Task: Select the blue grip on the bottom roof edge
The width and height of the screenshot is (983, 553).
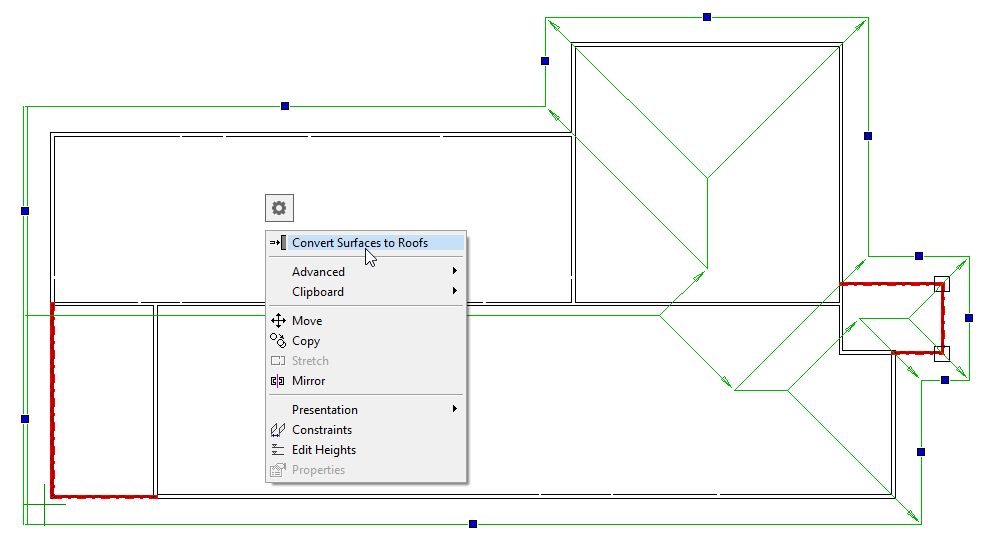Action: pyautogui.click(x=473, y=524)
